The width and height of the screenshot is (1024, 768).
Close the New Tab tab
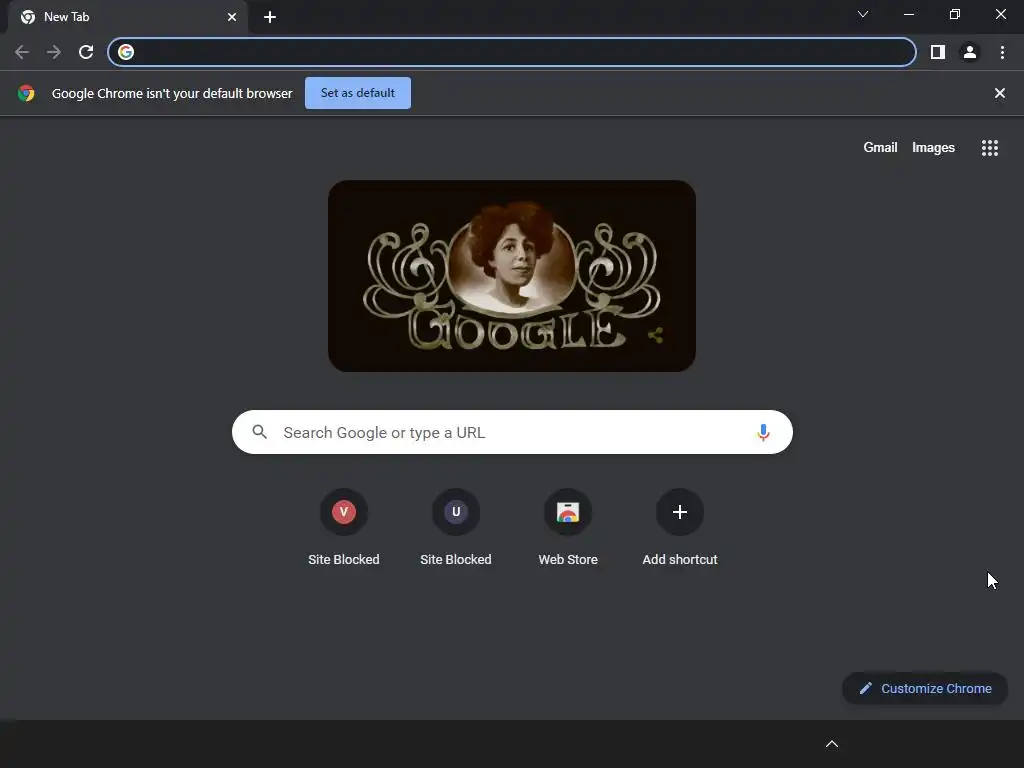coord(232,17)
